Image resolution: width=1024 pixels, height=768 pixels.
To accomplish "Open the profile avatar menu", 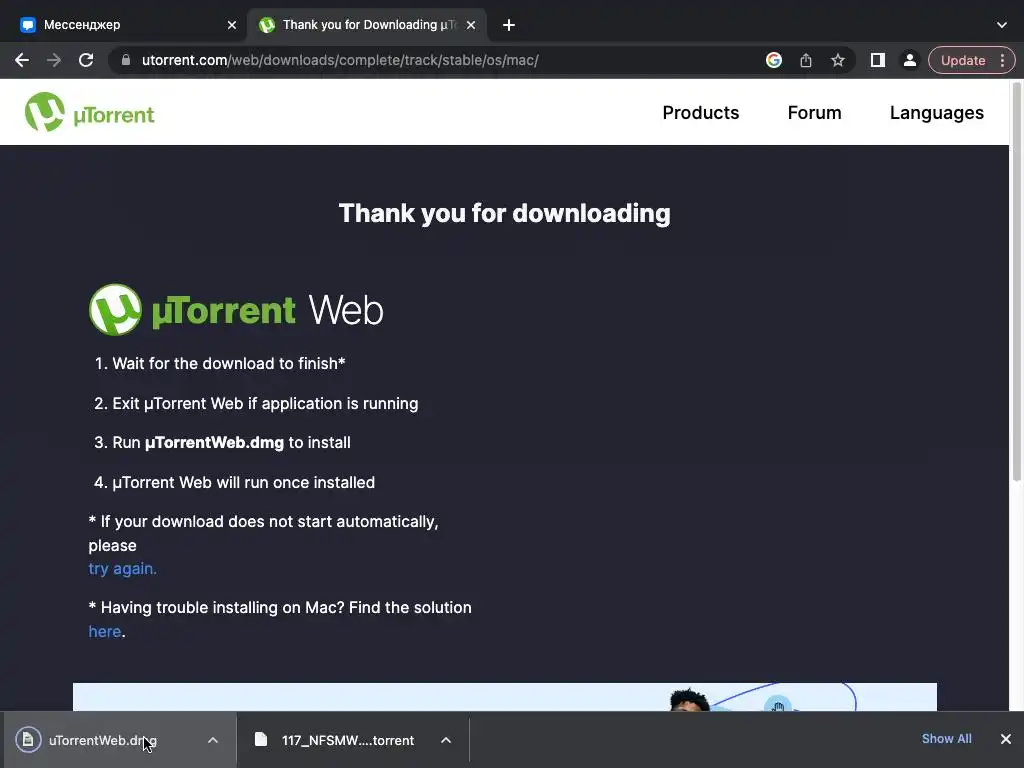I will 910,60.
